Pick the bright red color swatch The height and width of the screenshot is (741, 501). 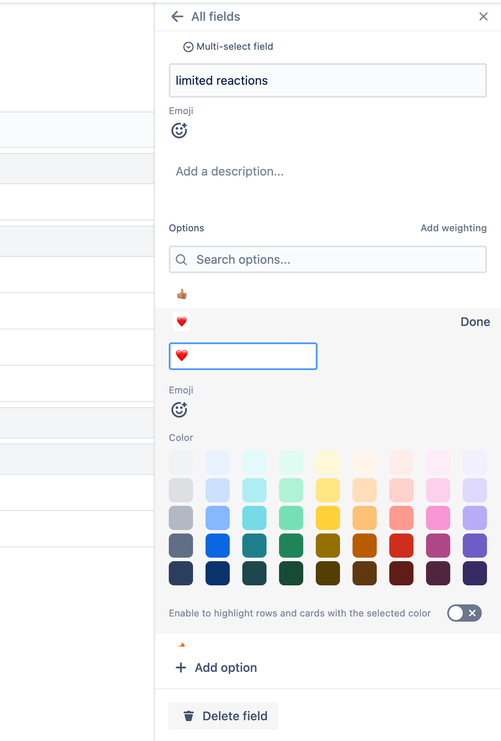coord(401,546)
